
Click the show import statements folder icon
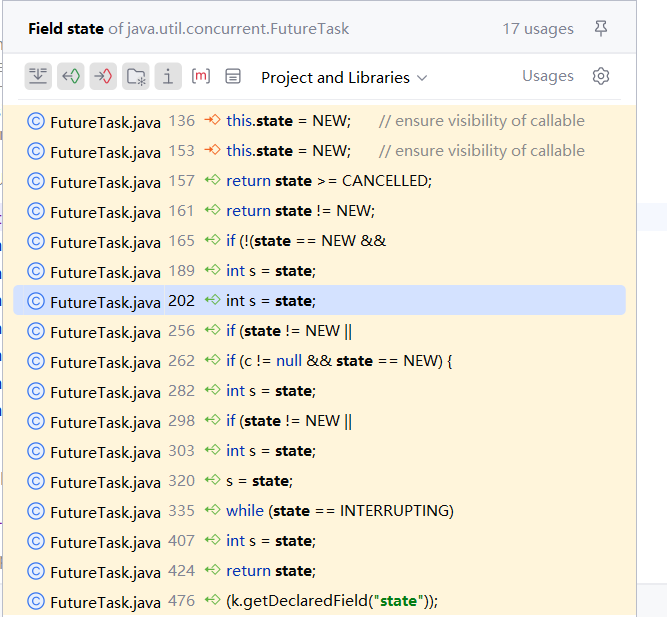click(136, 76)
